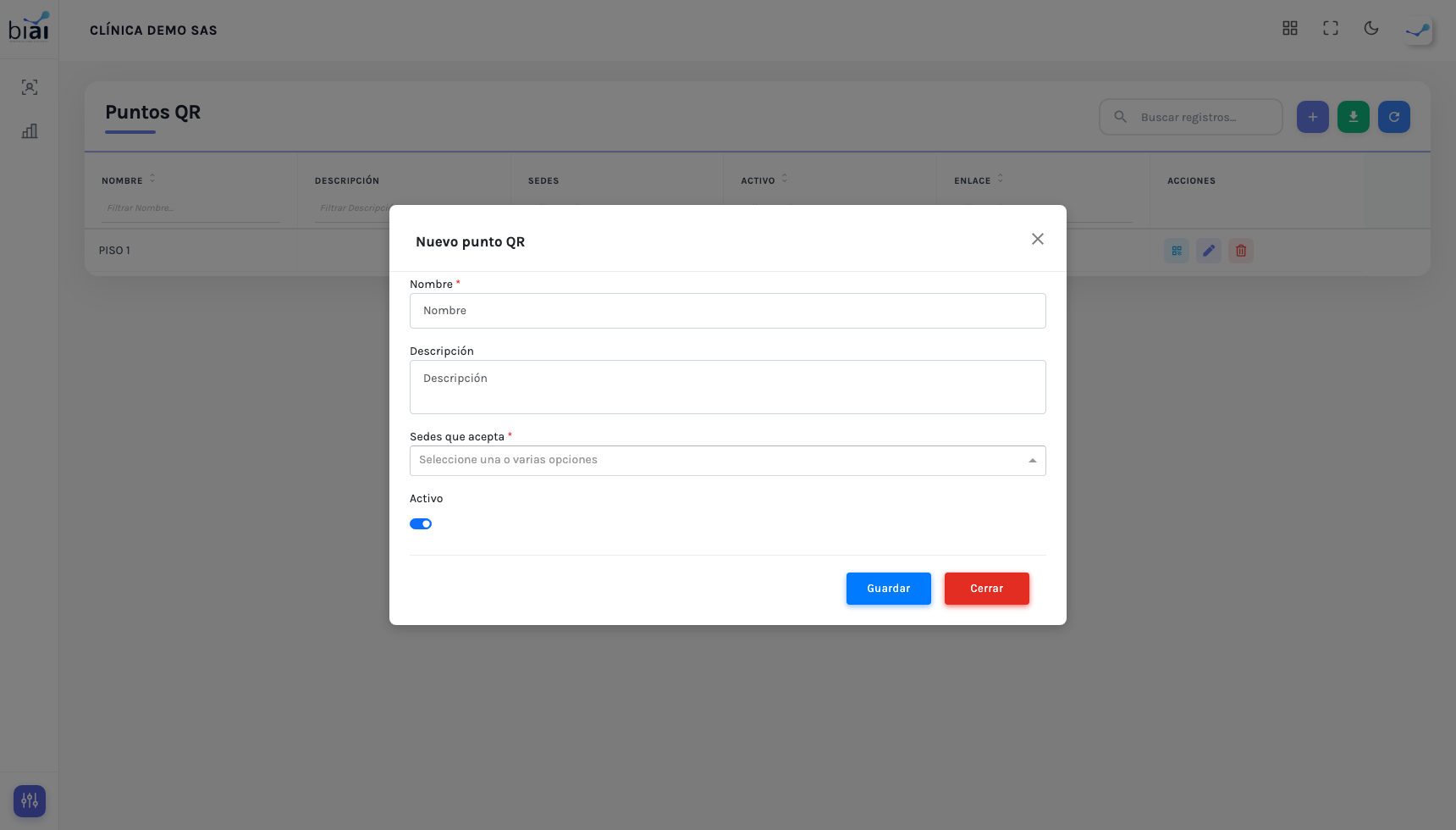Close the Nuevo punto QR dialog X

[1038, 239]
